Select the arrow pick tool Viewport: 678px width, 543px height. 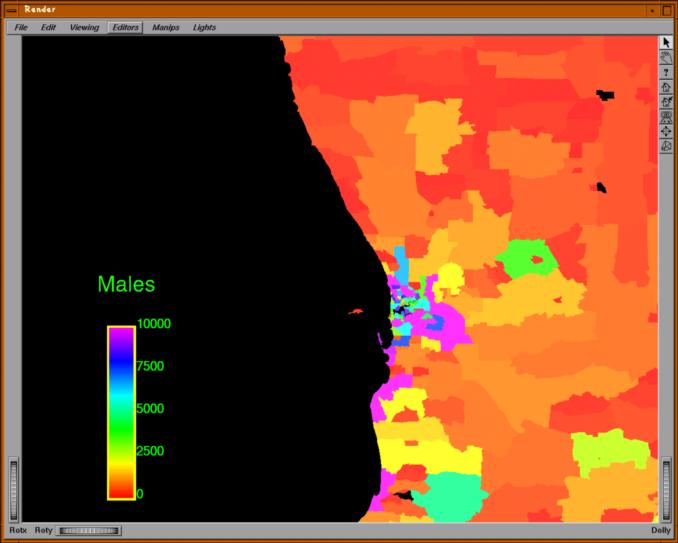pyautogui.click(x=666, y=43)
